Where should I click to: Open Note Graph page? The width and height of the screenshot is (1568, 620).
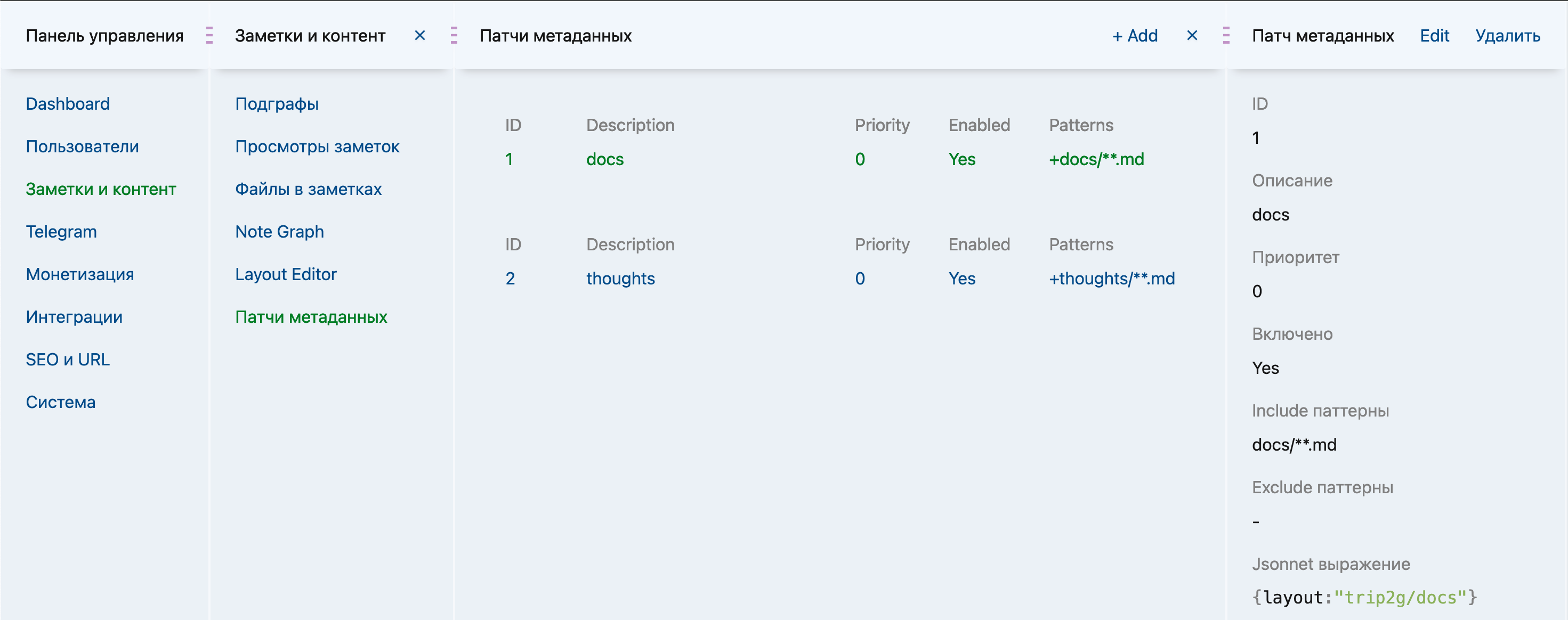tap(279, 232)
